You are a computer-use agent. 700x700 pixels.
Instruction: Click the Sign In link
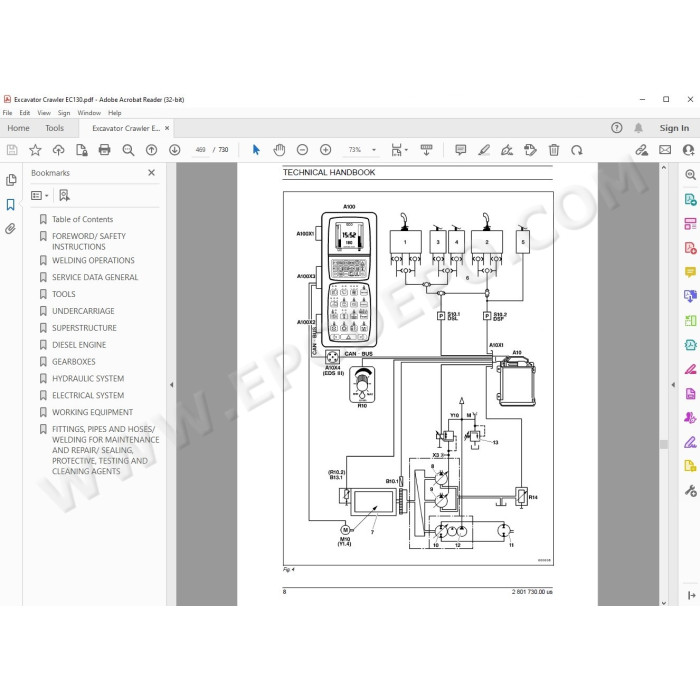click(674, 128)
